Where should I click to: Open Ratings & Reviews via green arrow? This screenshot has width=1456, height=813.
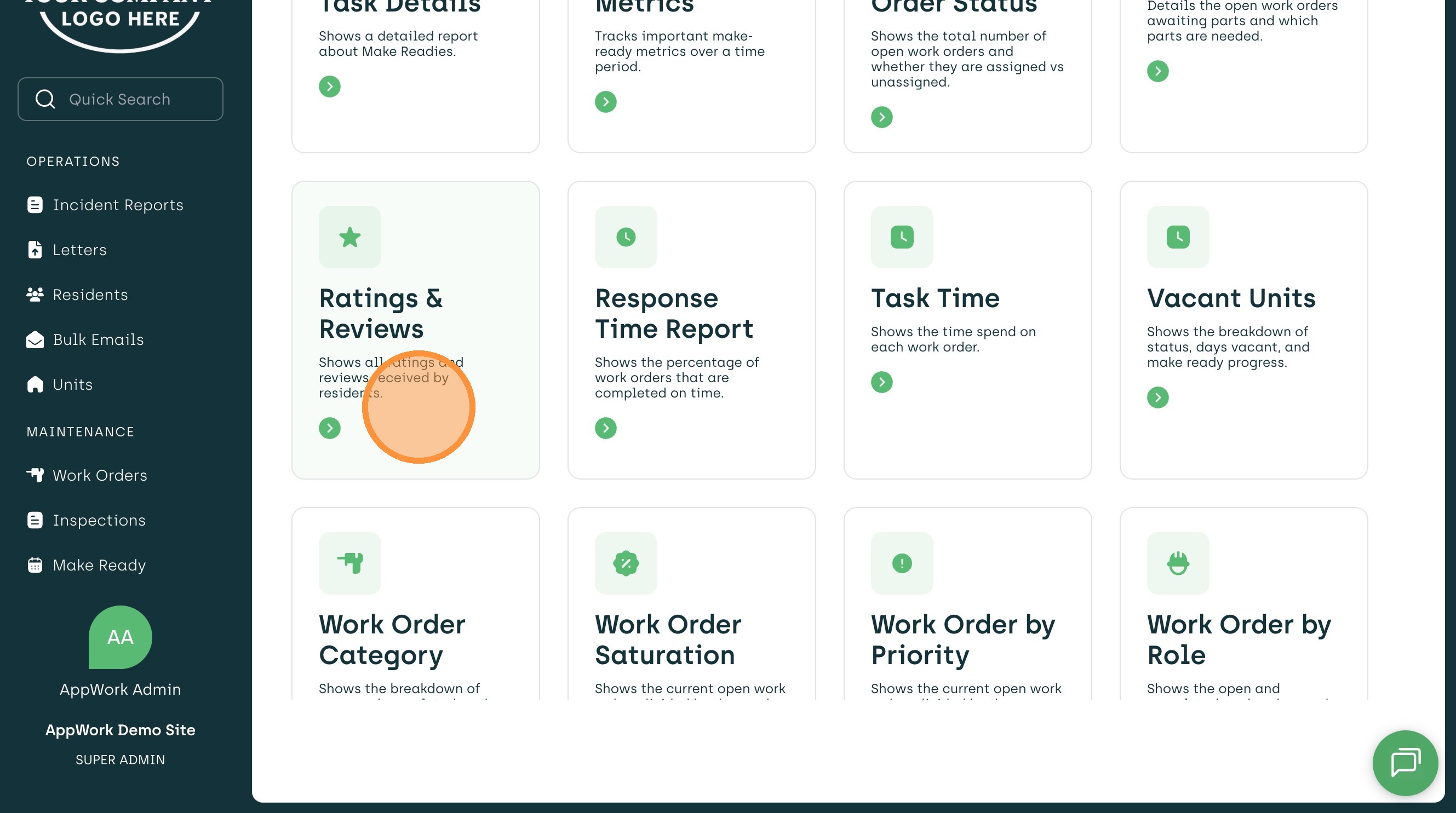(x=330, y=428)
